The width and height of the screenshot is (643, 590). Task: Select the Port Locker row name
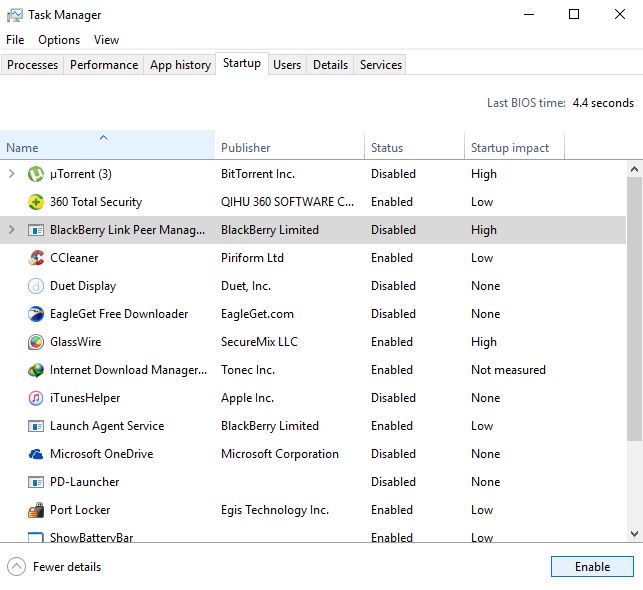click(80, 510)
